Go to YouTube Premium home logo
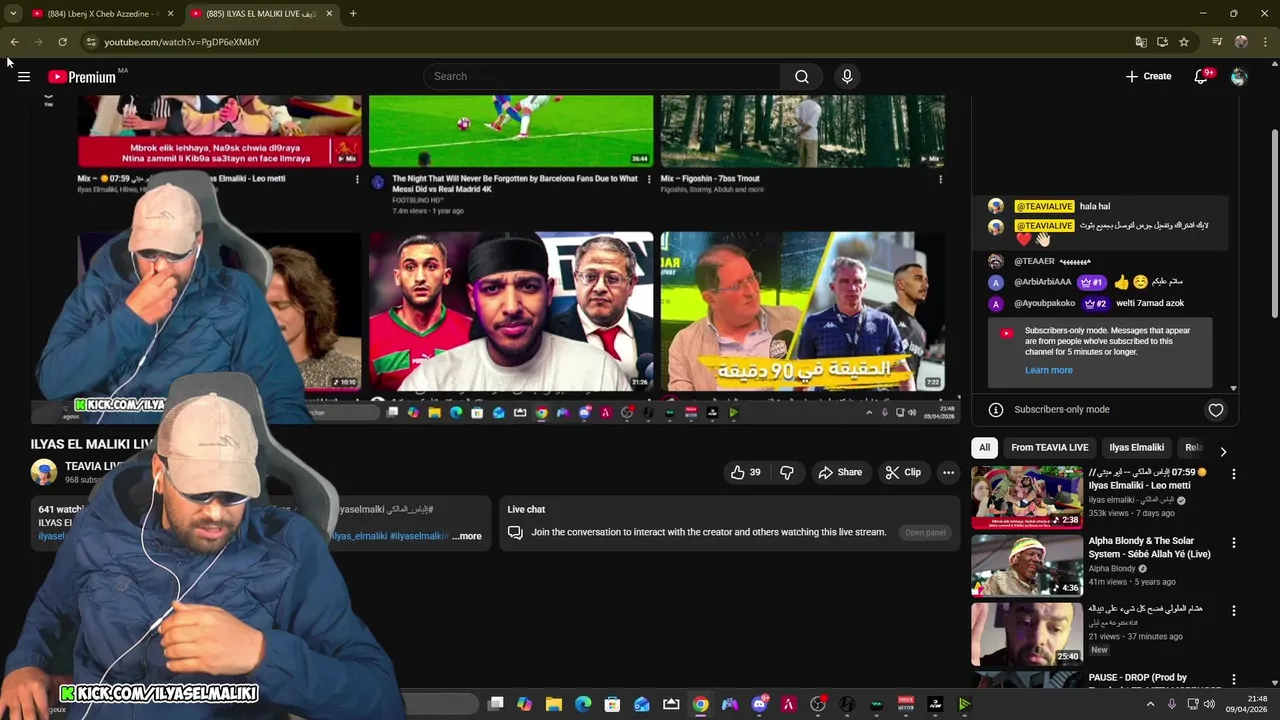The image size is (1280, 720). (x=82, y=77)
